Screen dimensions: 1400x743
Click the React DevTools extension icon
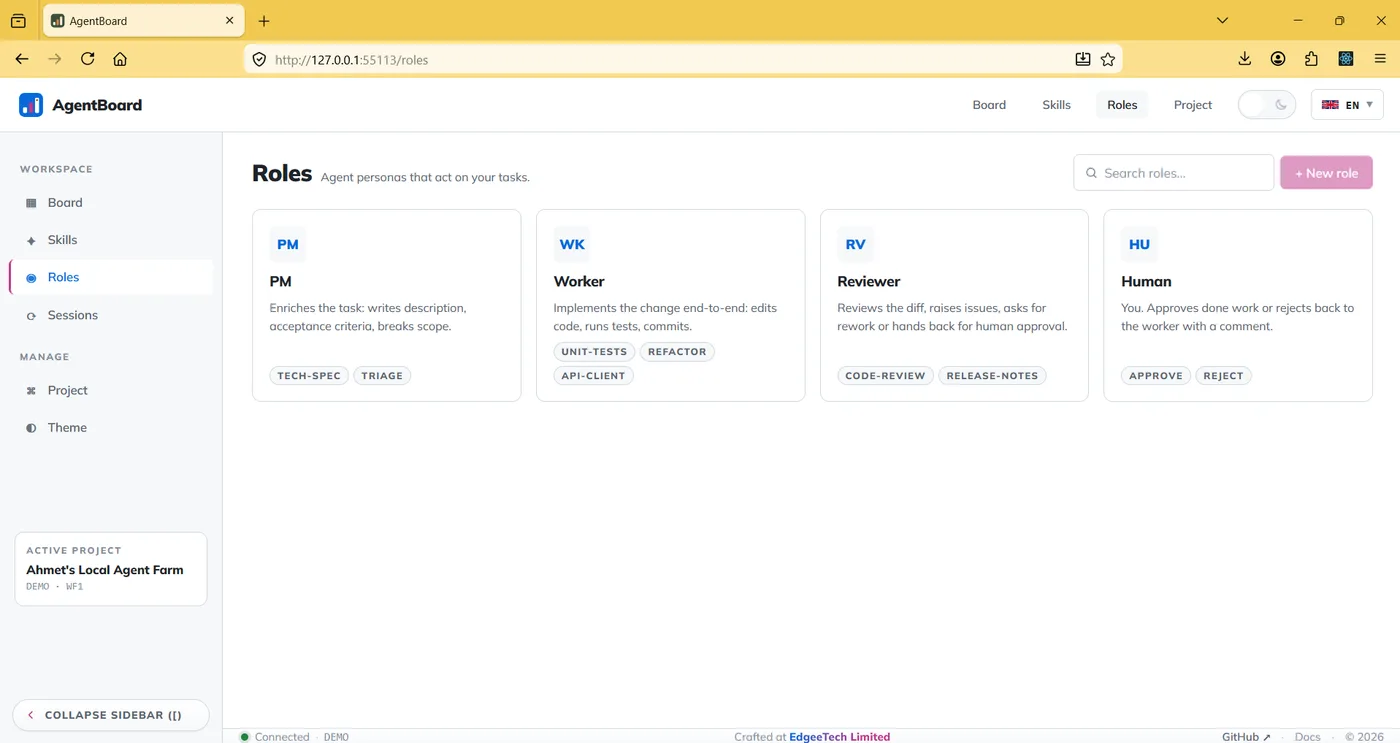point(1346,59)
